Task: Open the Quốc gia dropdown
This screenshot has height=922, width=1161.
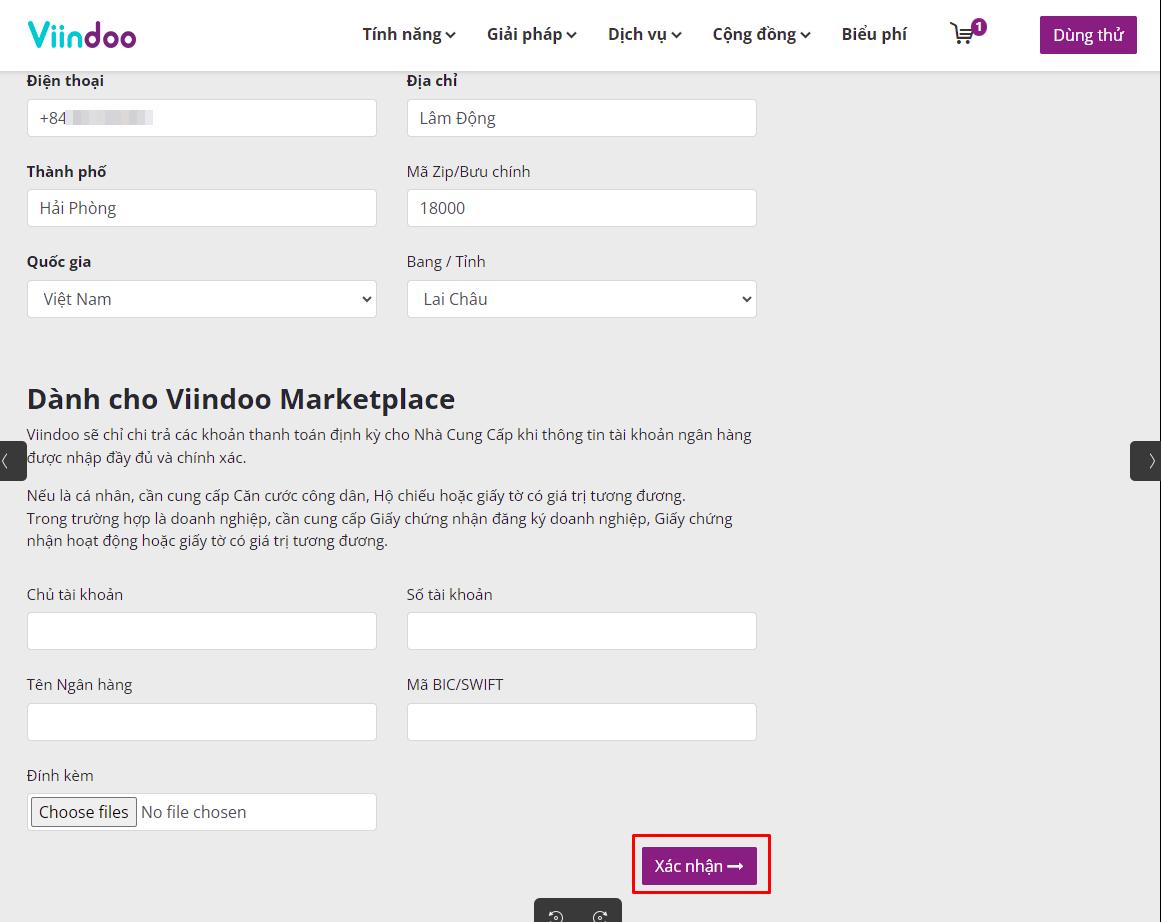Action: (201, 299)
